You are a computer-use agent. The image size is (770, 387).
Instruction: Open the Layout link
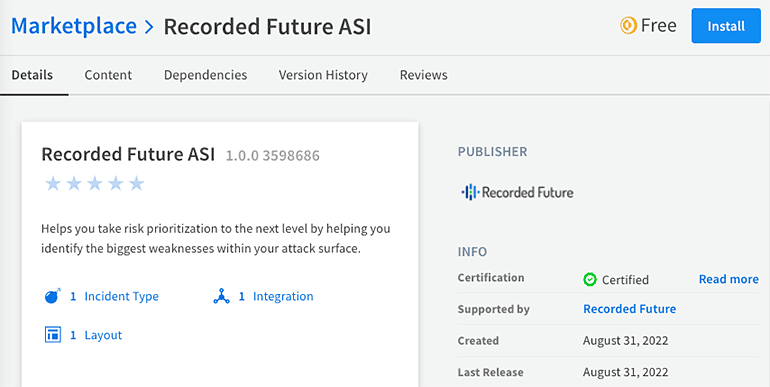tap(103, 335)
